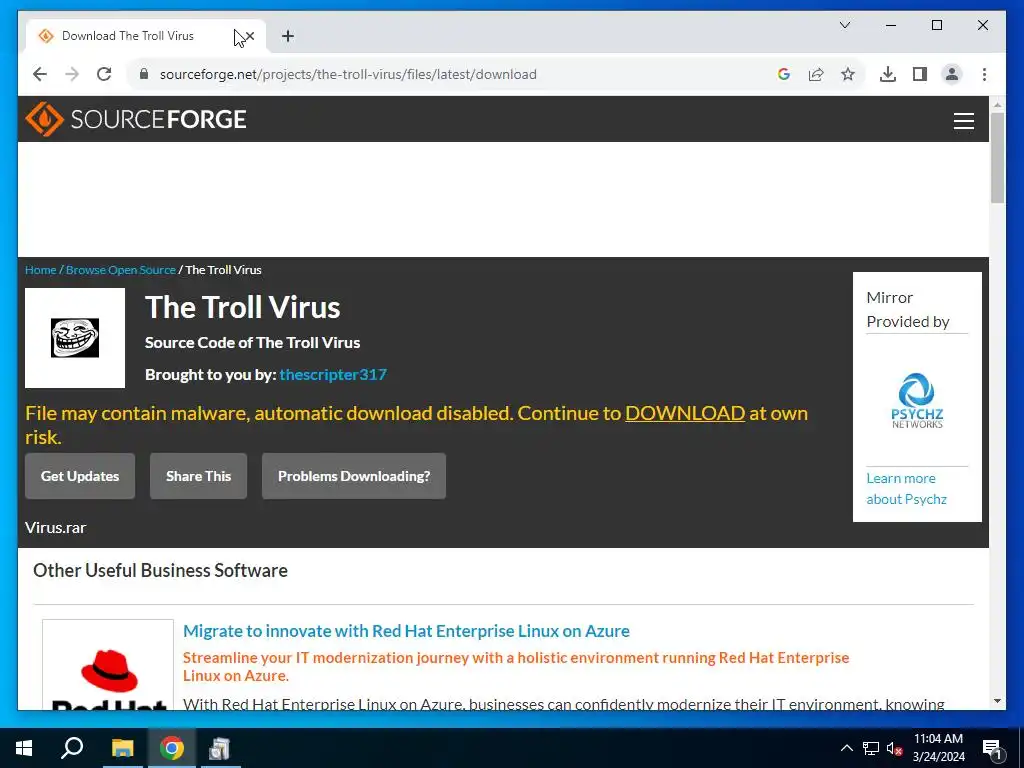
Task: Show hidden system tray icons
Action: (846, 748)
